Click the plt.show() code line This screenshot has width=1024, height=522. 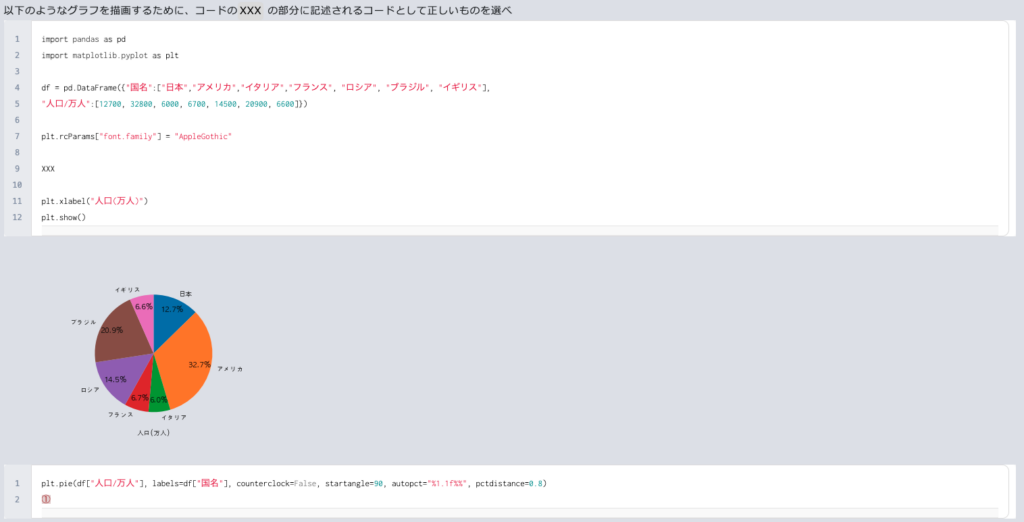(x=64, y=217)
